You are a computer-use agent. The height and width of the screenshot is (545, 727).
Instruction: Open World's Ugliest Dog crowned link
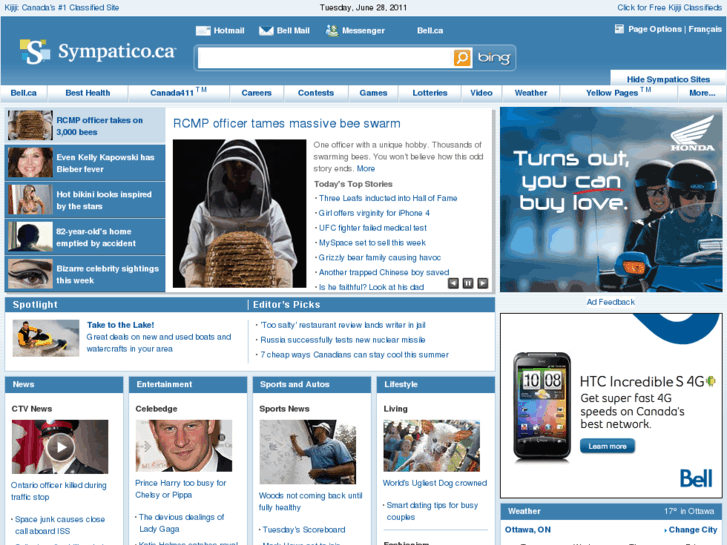point(435,483)
